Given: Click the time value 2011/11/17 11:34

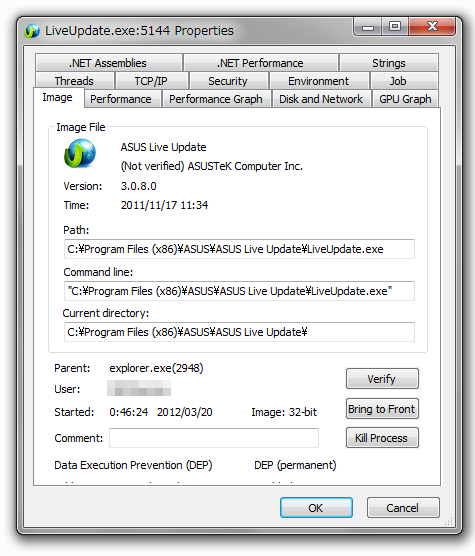Looking at the screenshot, I should 164,205.
